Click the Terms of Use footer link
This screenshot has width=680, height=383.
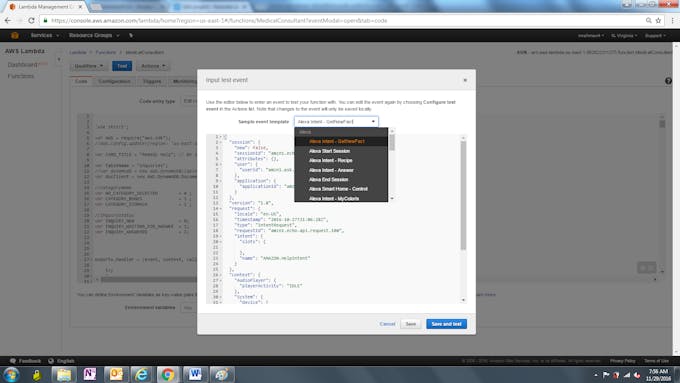[656, 361]
